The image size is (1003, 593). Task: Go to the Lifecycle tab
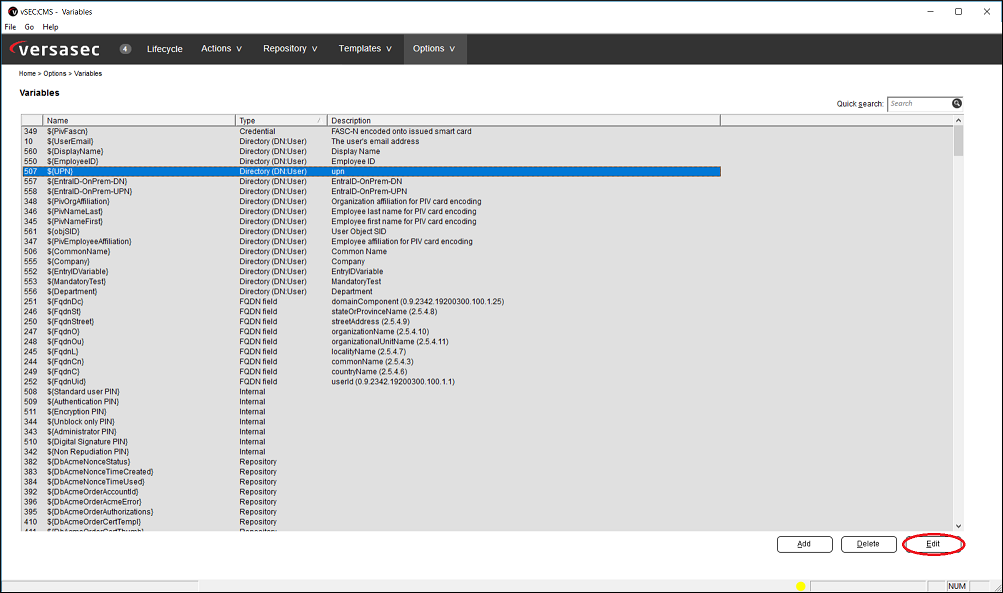[x=165, y=48]
